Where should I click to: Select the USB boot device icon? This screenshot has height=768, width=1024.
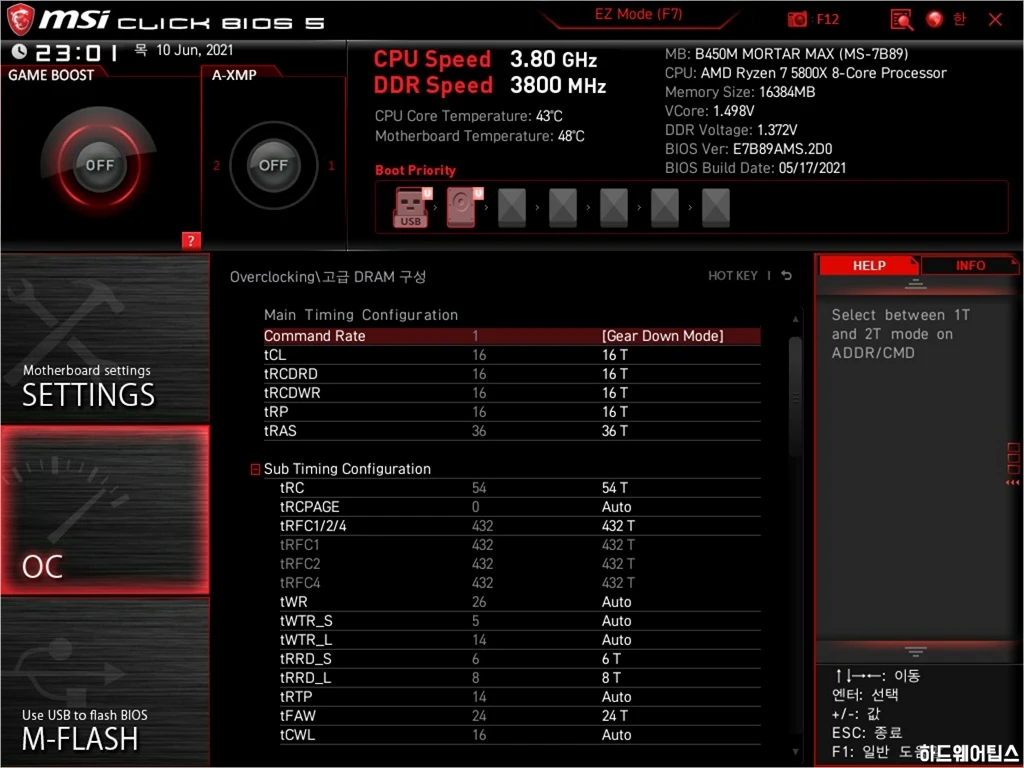point(411,208)
